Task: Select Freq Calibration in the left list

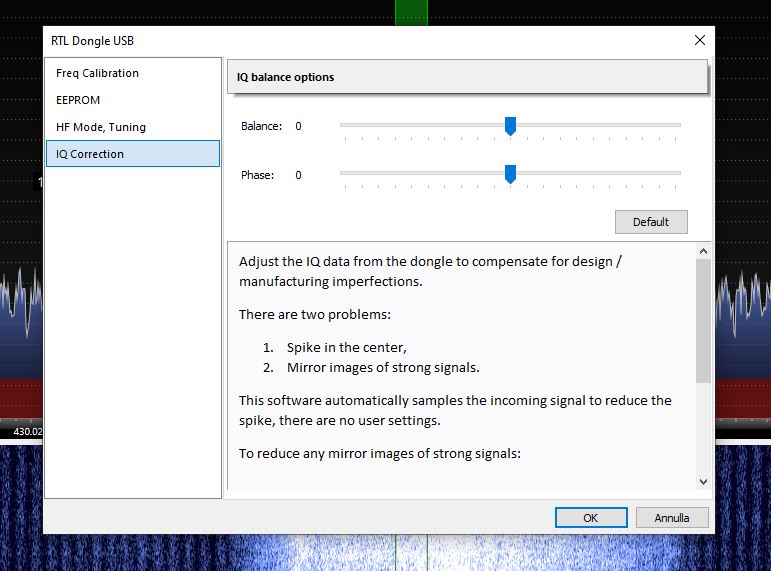Action: 97,73
